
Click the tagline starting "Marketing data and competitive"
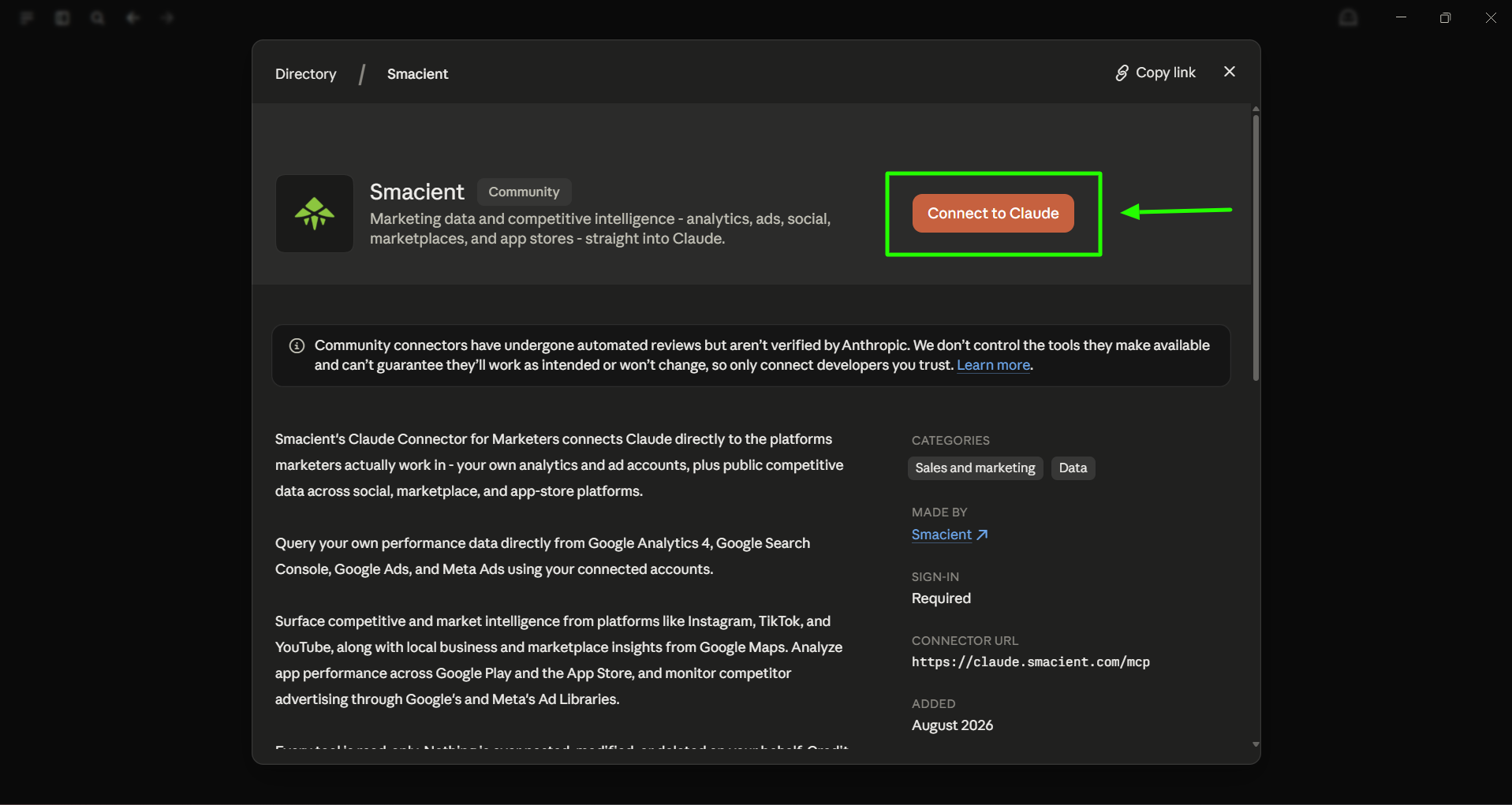tap(600, 229)
